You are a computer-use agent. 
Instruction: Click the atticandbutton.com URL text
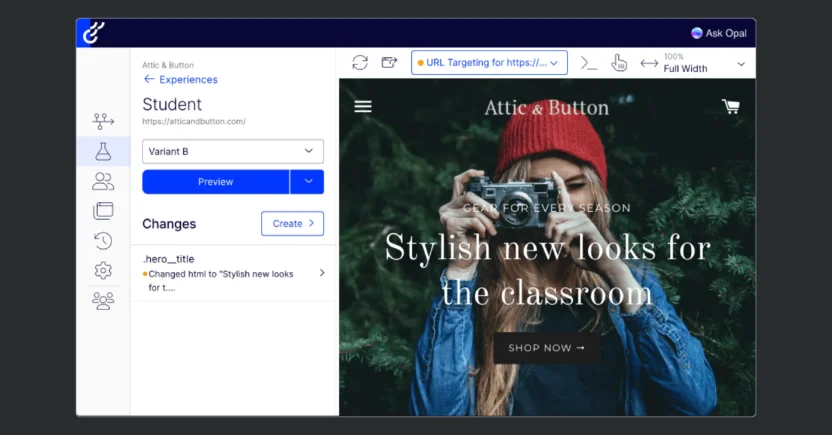(194, 121)
